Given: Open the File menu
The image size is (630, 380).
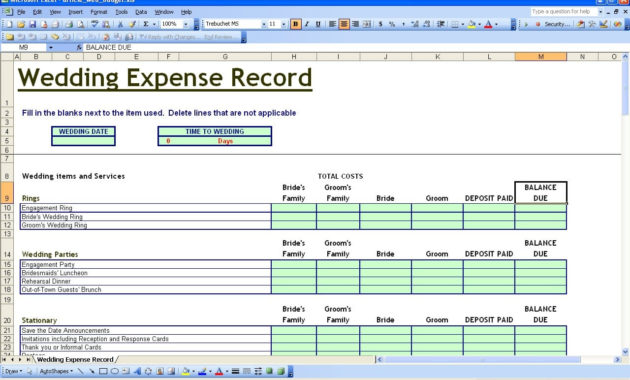Looking at the screenshot, I should pyautogui.click(x=21, y=12).
